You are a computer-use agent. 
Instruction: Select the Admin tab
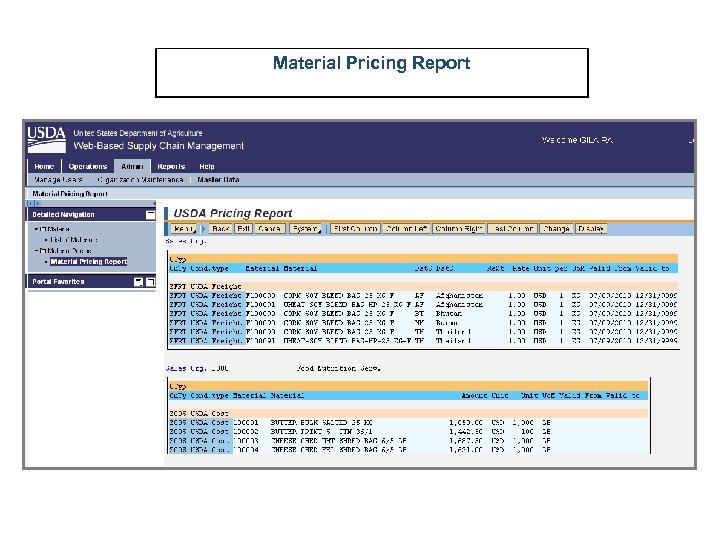pos(132,166)
